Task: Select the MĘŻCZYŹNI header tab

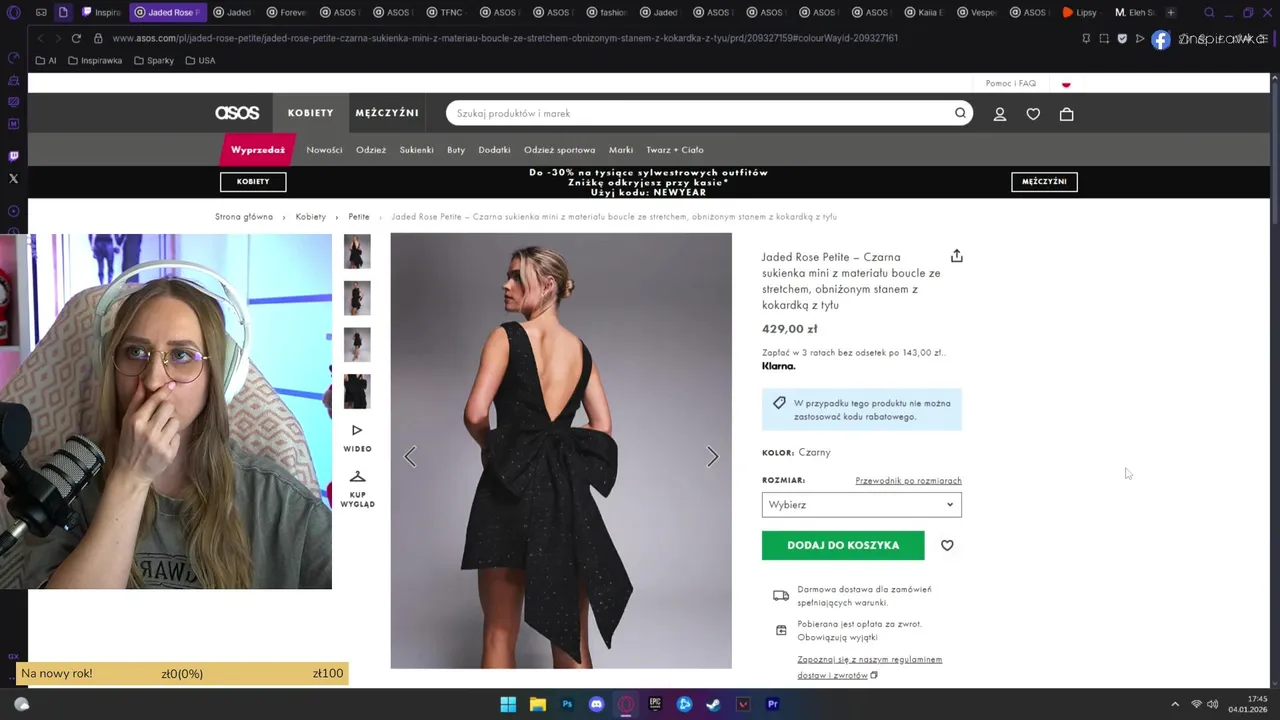Action: [387, 113]
